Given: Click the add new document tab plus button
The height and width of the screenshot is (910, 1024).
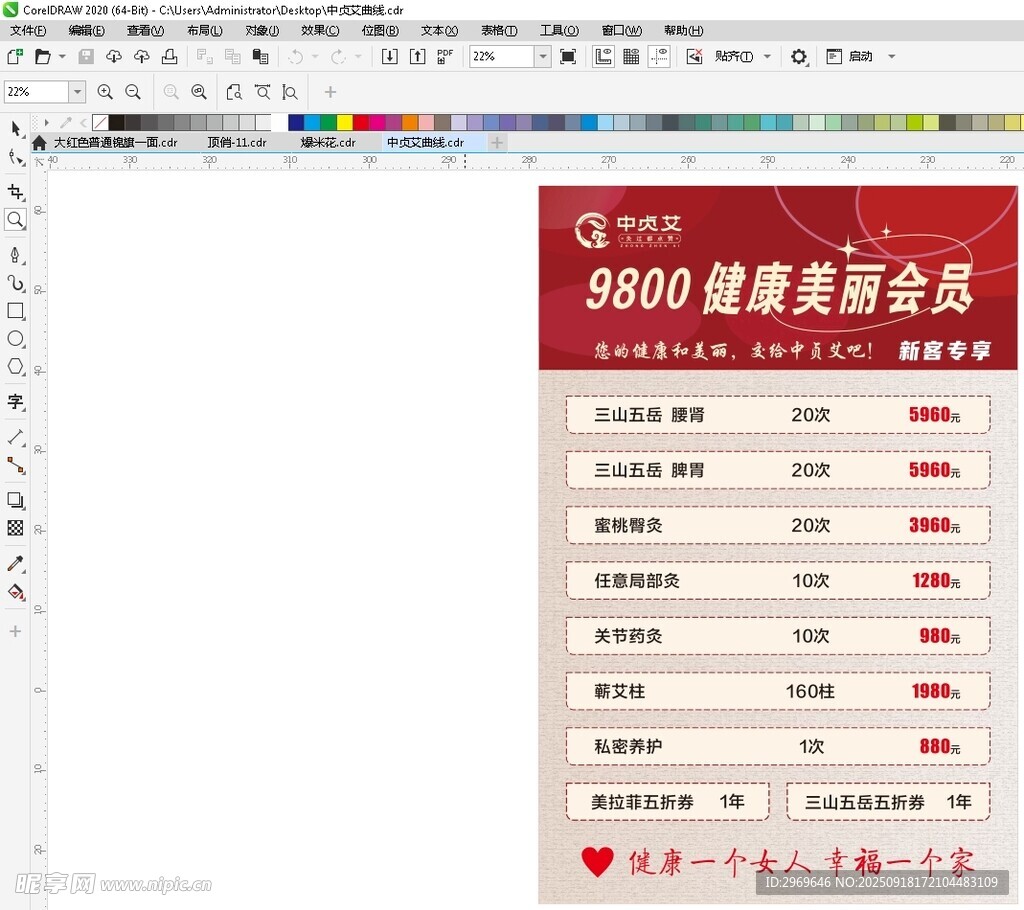Looking at the screenshot, I should pos(497,143).
